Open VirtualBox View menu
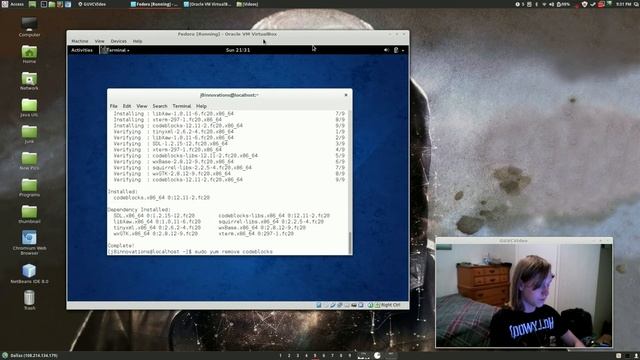Viewport: 640px width, 360px height. 99,41
